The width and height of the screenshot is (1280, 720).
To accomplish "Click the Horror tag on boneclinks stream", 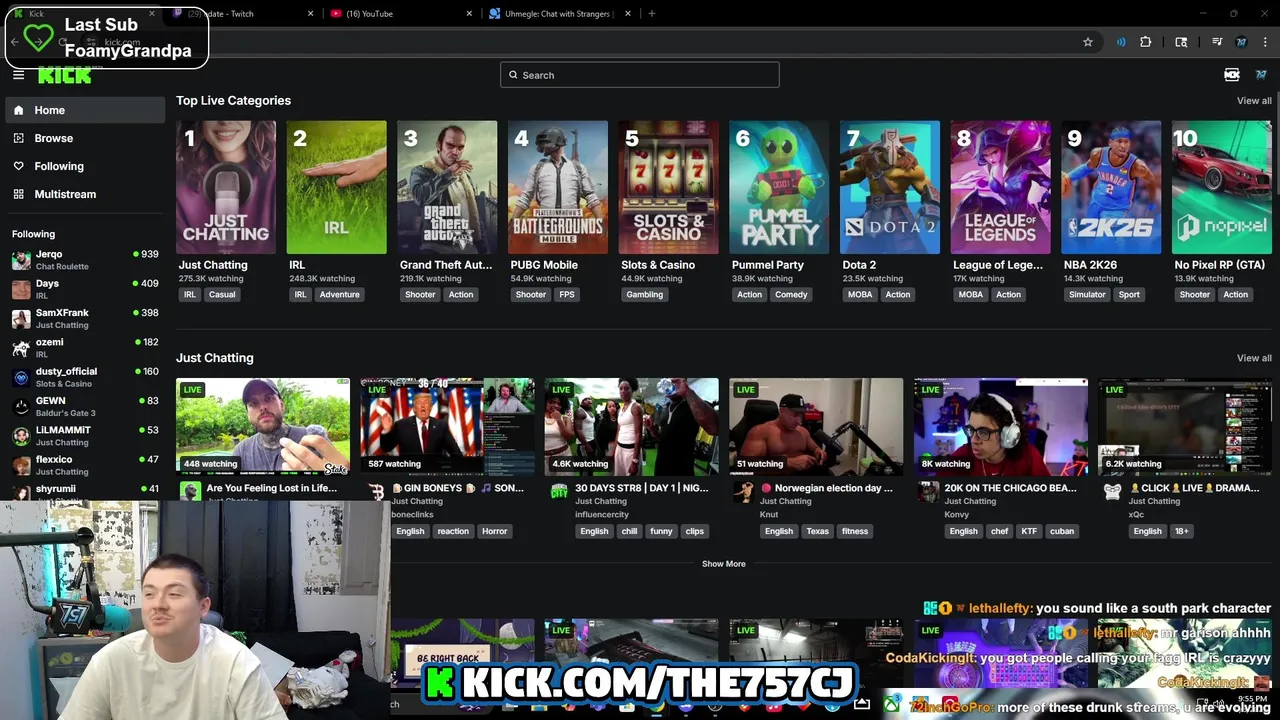I will point(495,531).
